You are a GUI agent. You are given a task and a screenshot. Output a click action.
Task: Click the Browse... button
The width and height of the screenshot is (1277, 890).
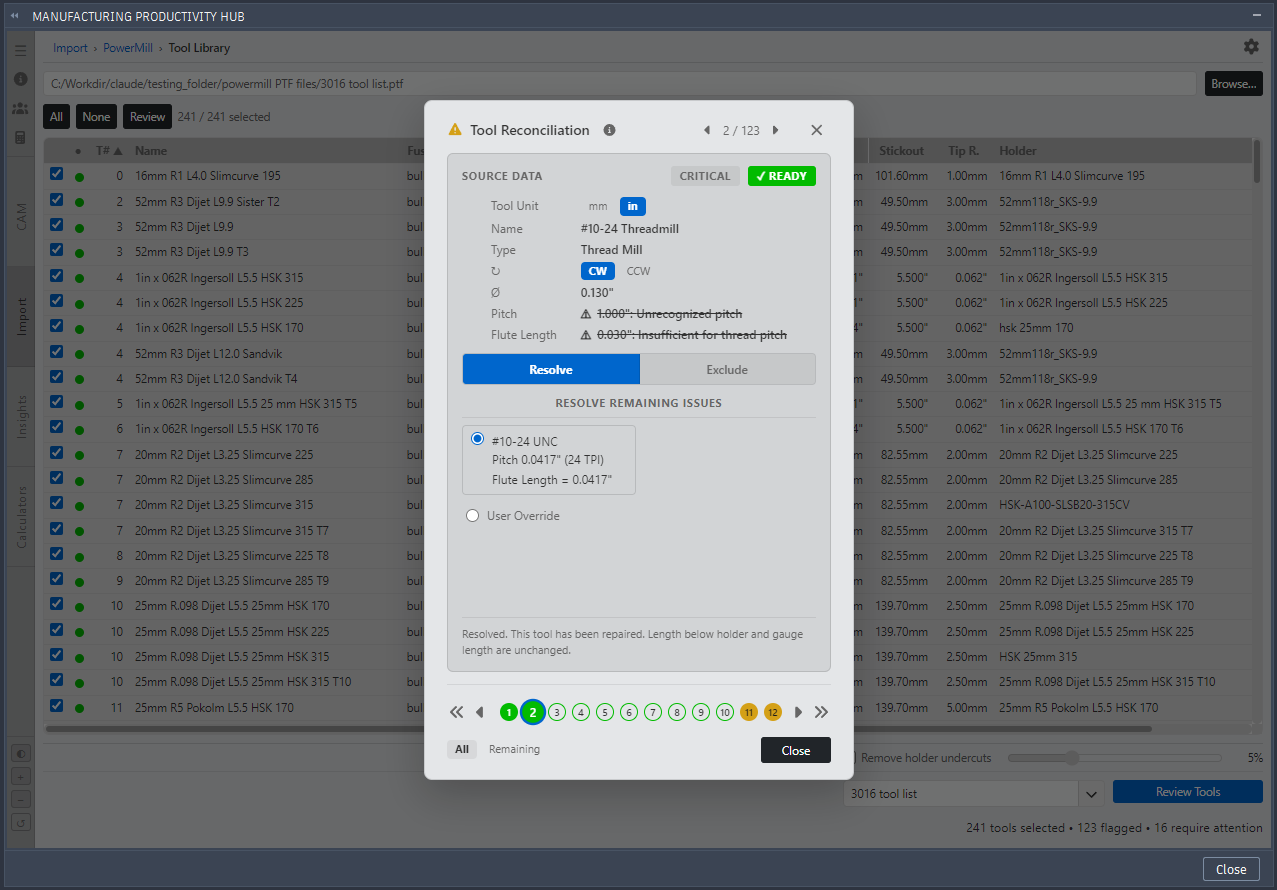pos(1233,84)
